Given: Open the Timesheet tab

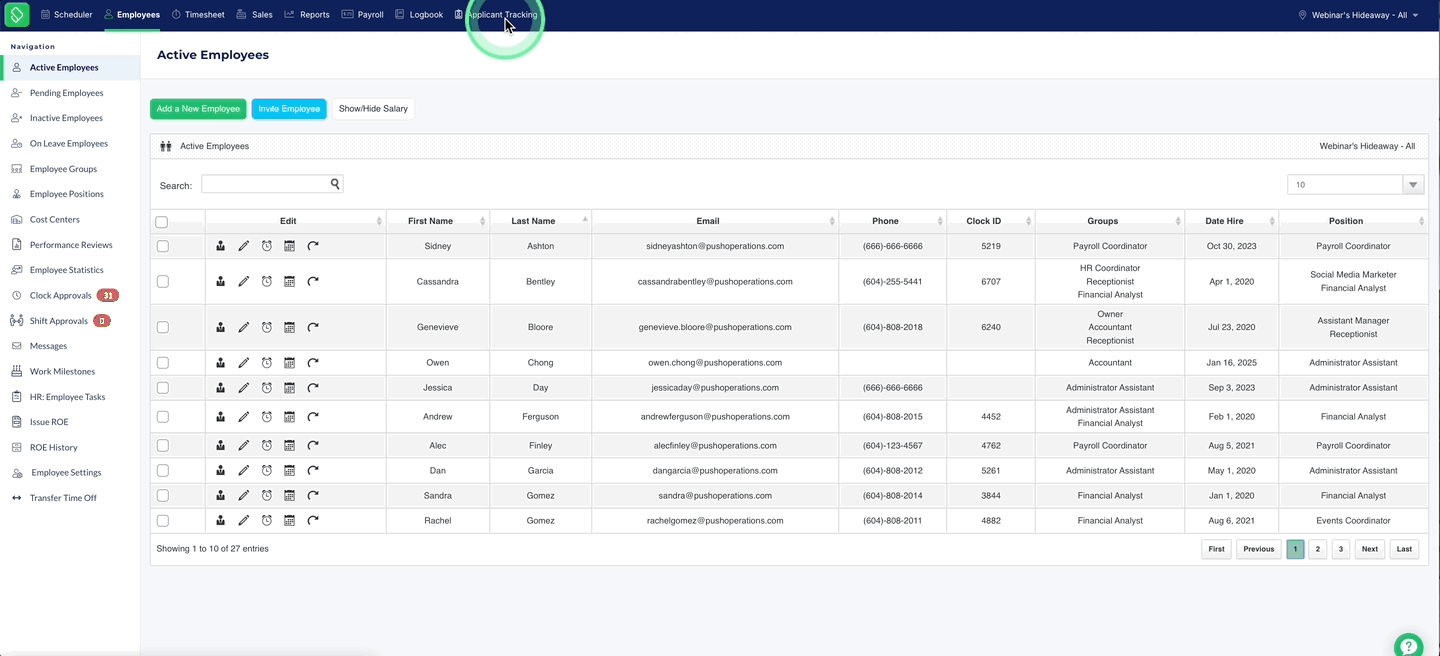Looking at the screenshot, I should tap(198, 15).
